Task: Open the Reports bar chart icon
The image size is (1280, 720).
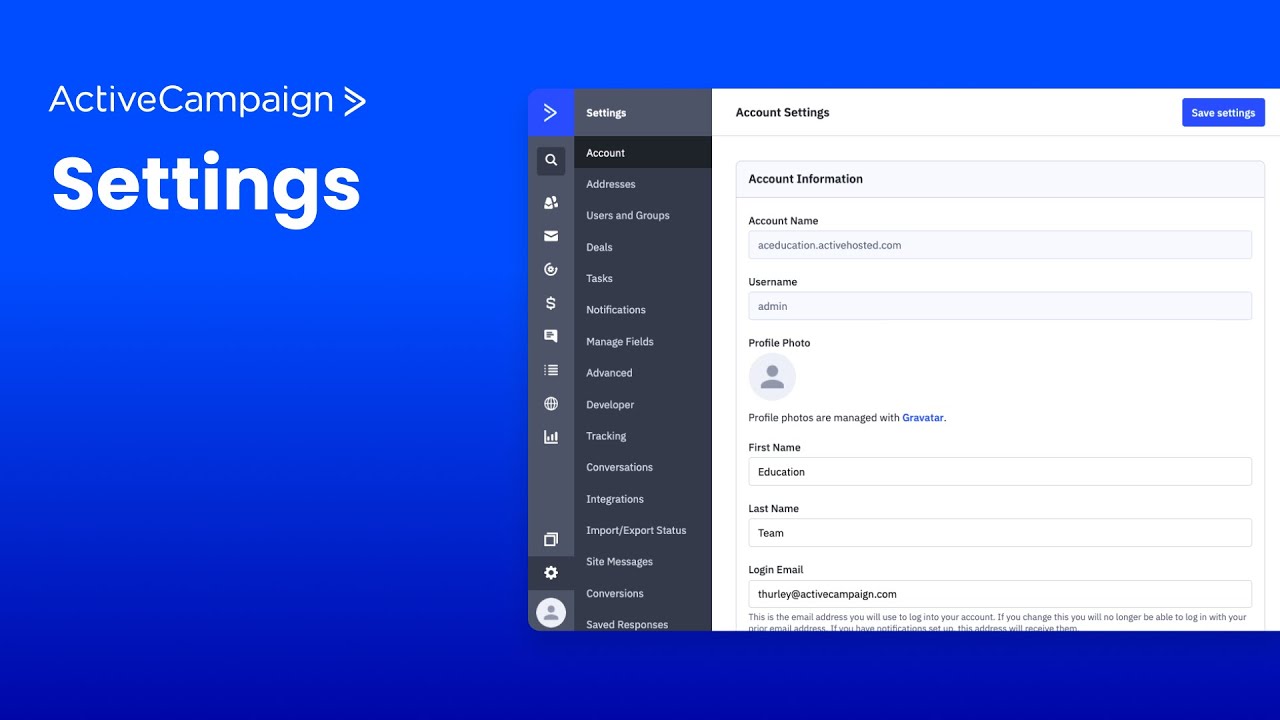Action: 551,437
